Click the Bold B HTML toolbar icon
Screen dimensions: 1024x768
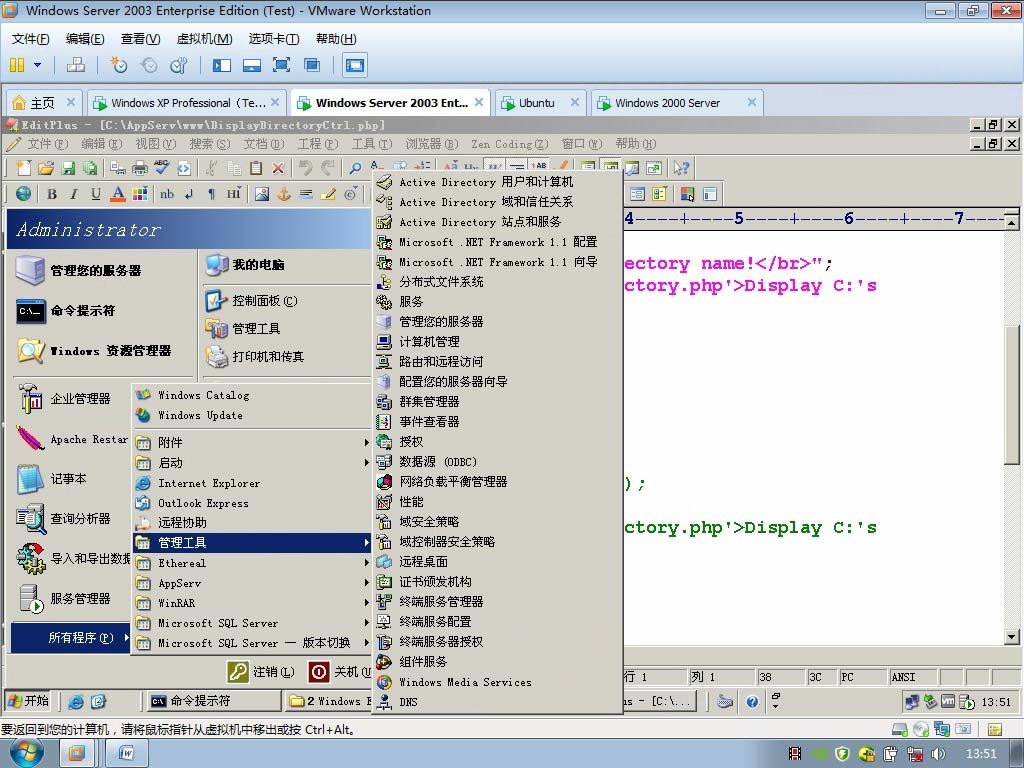[x=52, y=194]
